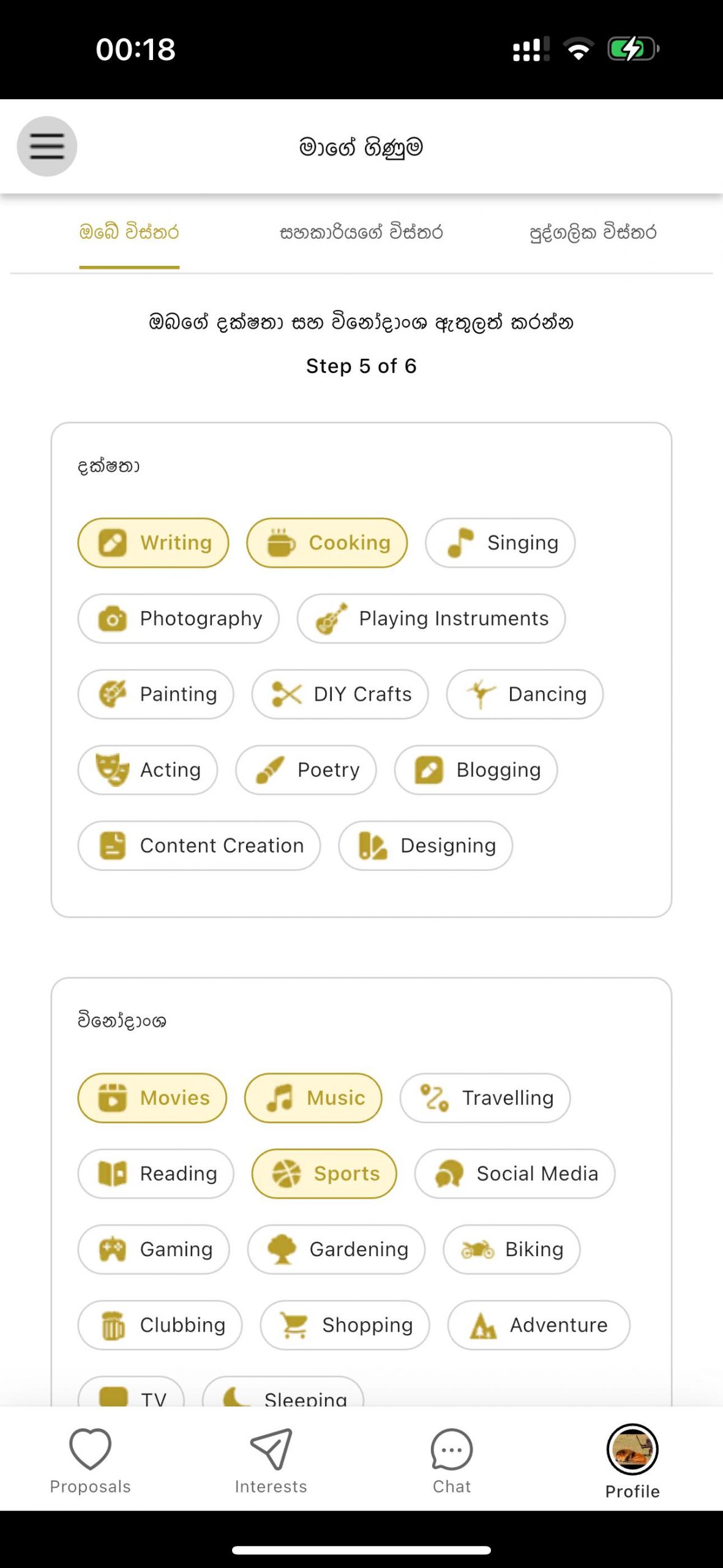Select the Travelling hobby chip
Viewport: 723px width, 1568px height.
pyautogui.click(x=485, y=1098)
